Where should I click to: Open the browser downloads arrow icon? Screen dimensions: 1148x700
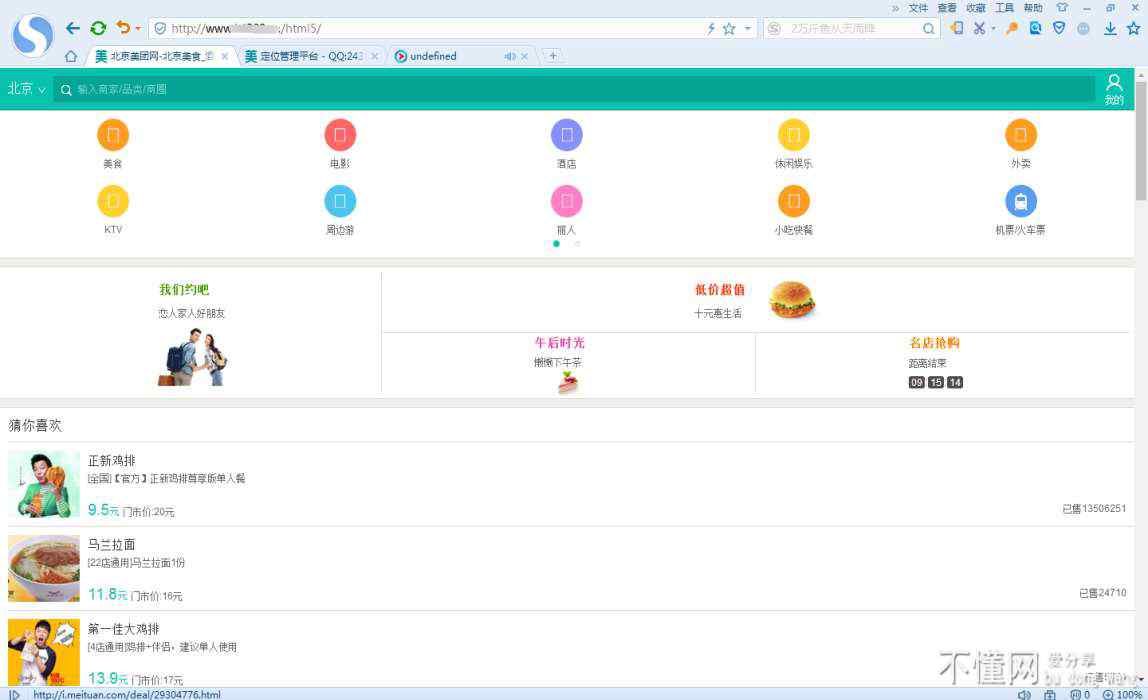coord(1110,29)
